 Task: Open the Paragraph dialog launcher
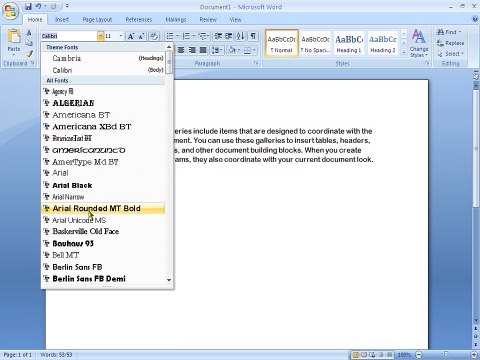[x=256, y=63]
